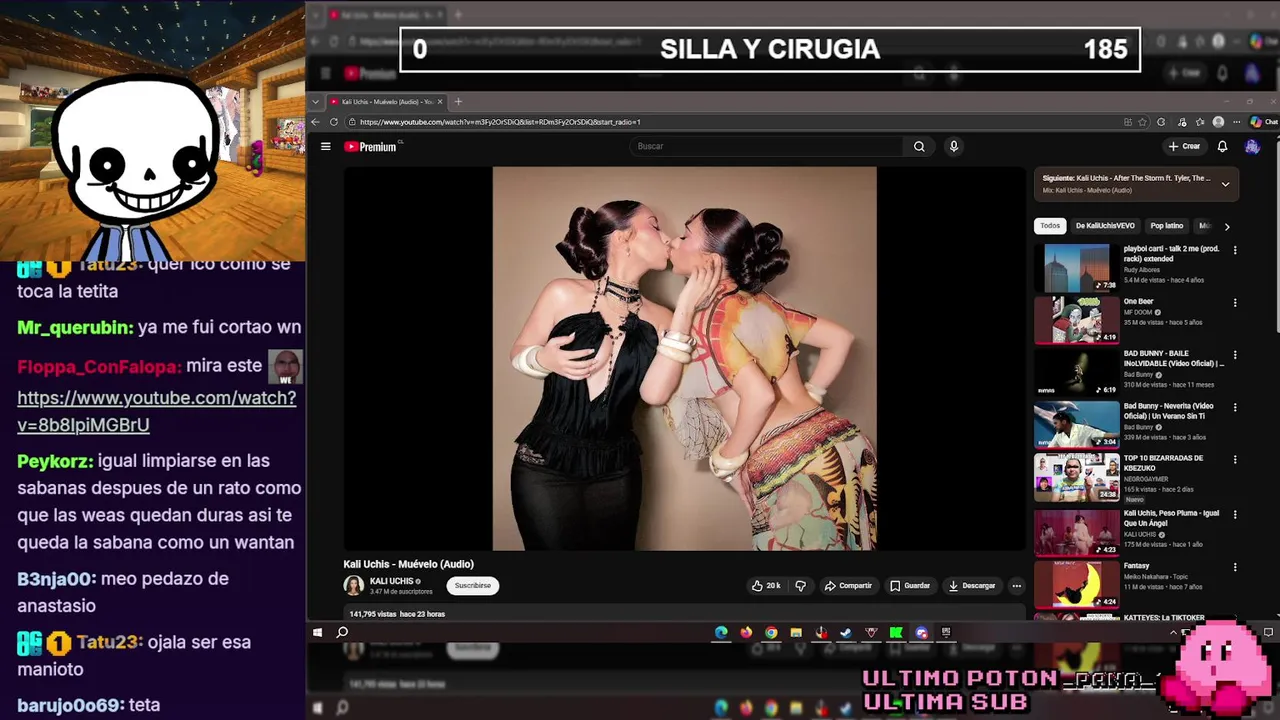This screenshot has width=1280, height=720.
Task: Open Epic Games Launcher on the taskbar
Action: click(x=946, y=632)
